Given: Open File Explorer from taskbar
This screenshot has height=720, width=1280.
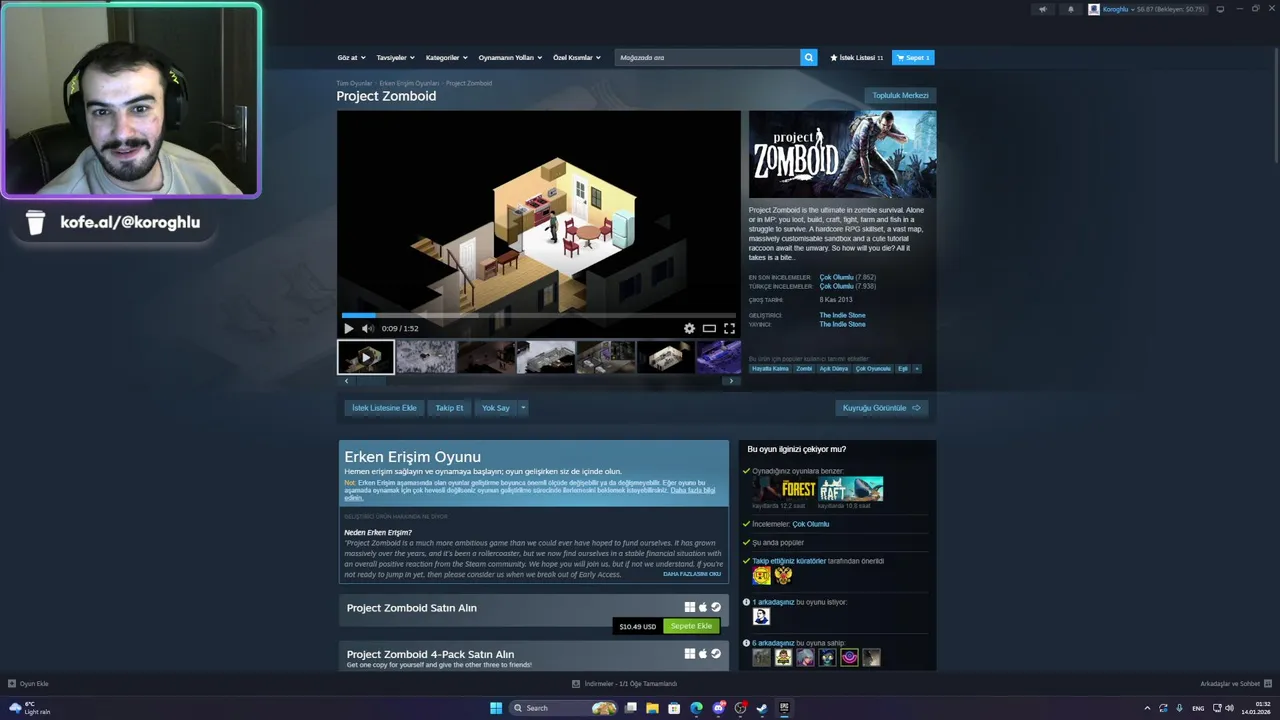Looking at the screenshot, I should [x=652, y=708].
